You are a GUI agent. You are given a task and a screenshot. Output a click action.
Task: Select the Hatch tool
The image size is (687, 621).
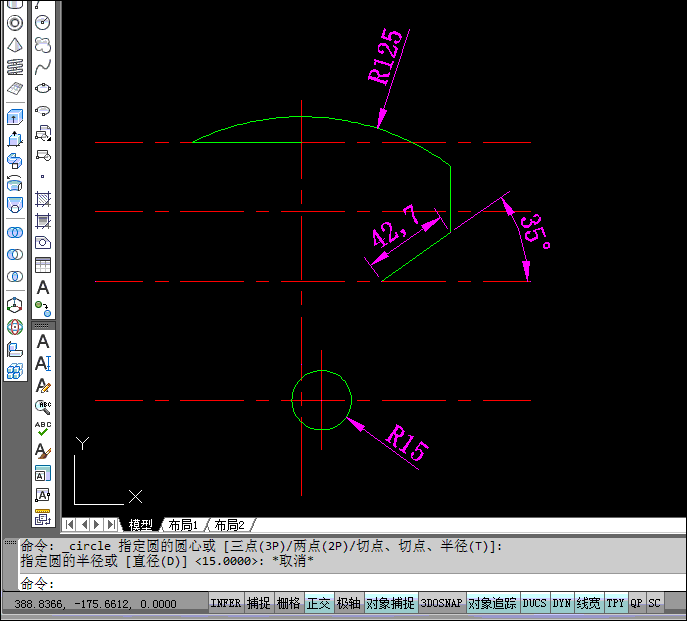43,199
